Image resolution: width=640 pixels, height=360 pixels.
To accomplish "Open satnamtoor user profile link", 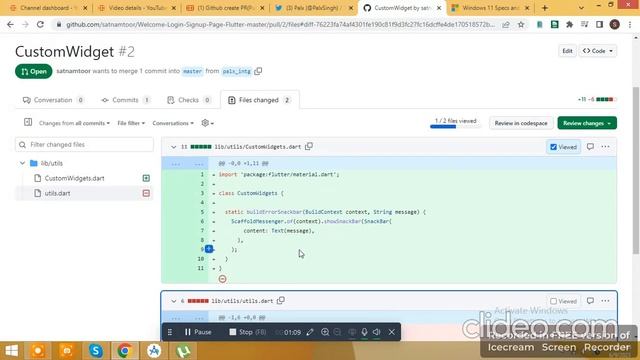I will [73, 71].
